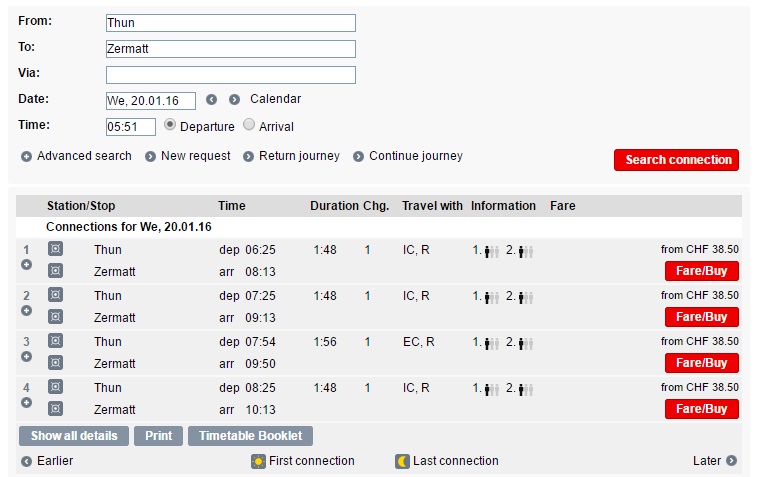Click Fare/Buy for the 07:54 connection
Image resolution: width=758 pixels, height=477 pixels.
(x=701, y=363)
